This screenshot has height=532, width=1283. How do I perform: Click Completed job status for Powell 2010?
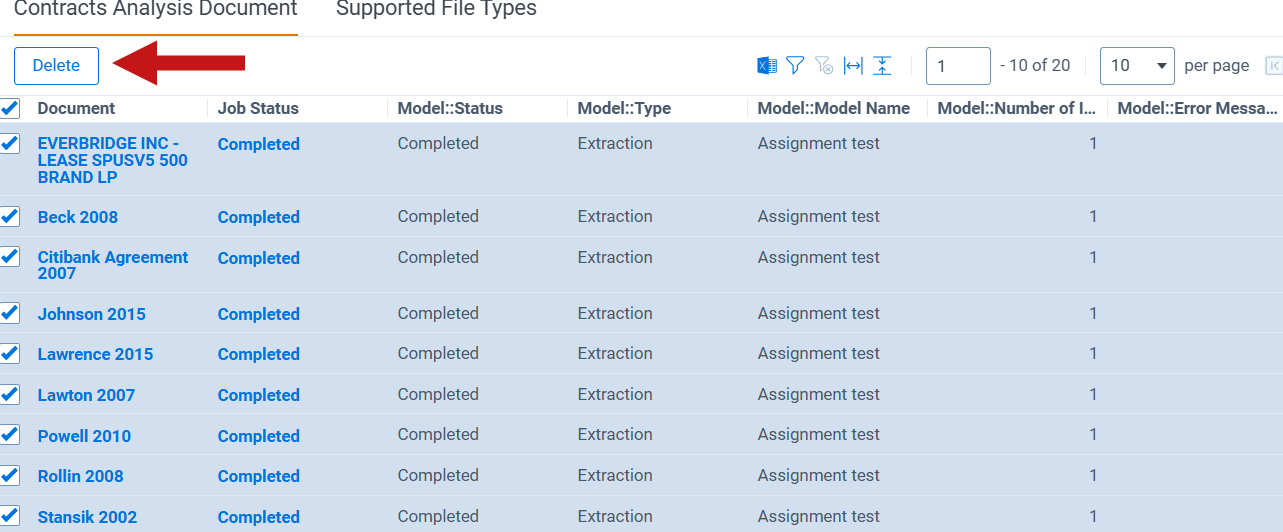259,436
